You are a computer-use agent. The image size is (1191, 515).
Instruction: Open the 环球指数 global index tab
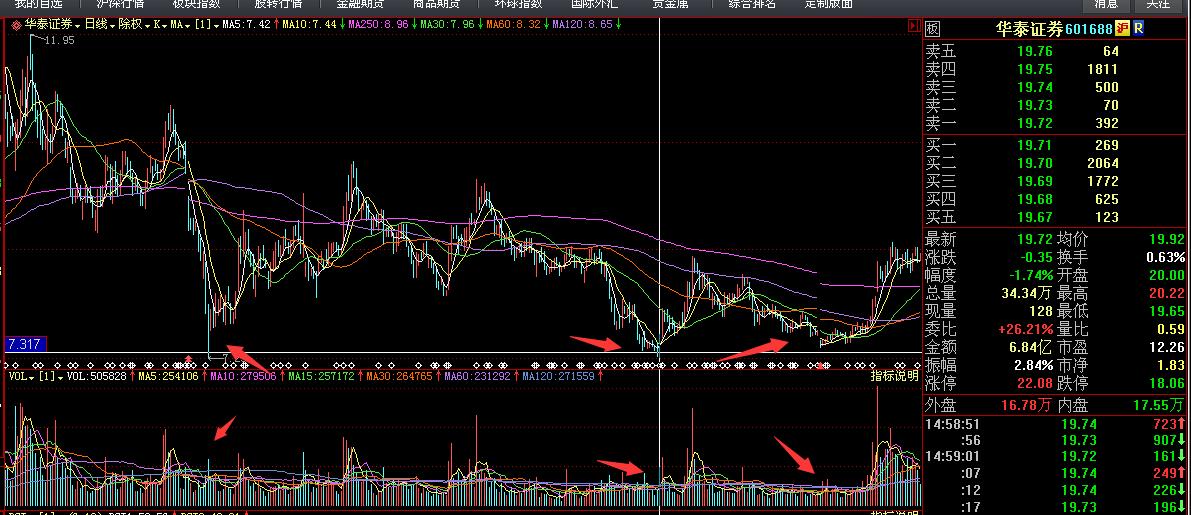coord(518,4)
